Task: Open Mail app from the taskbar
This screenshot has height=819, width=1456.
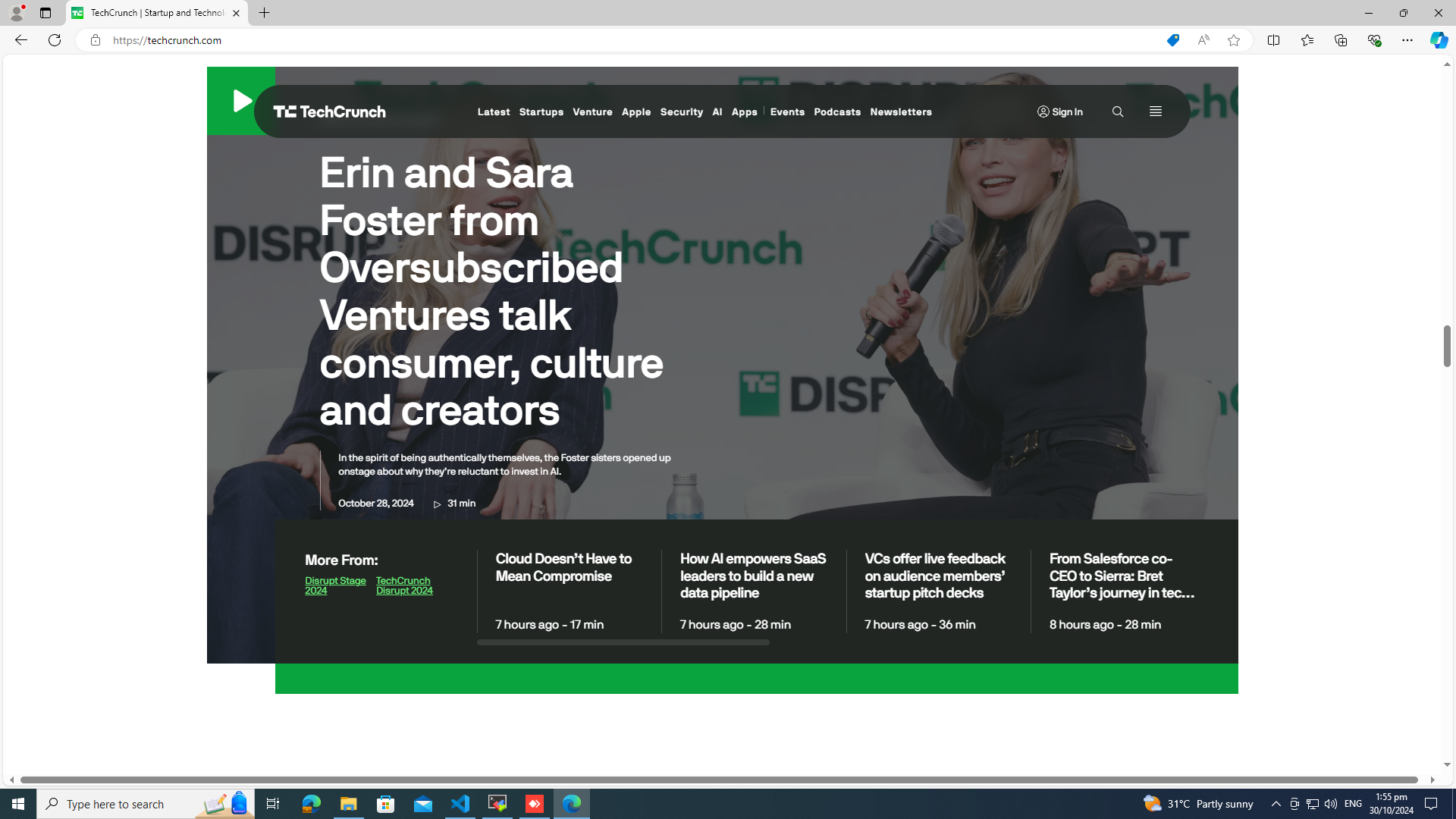Action: tap(423, 804)
